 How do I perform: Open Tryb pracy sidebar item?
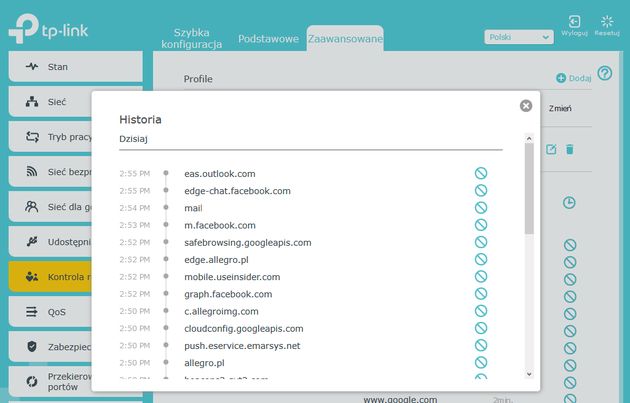point(50,137)
